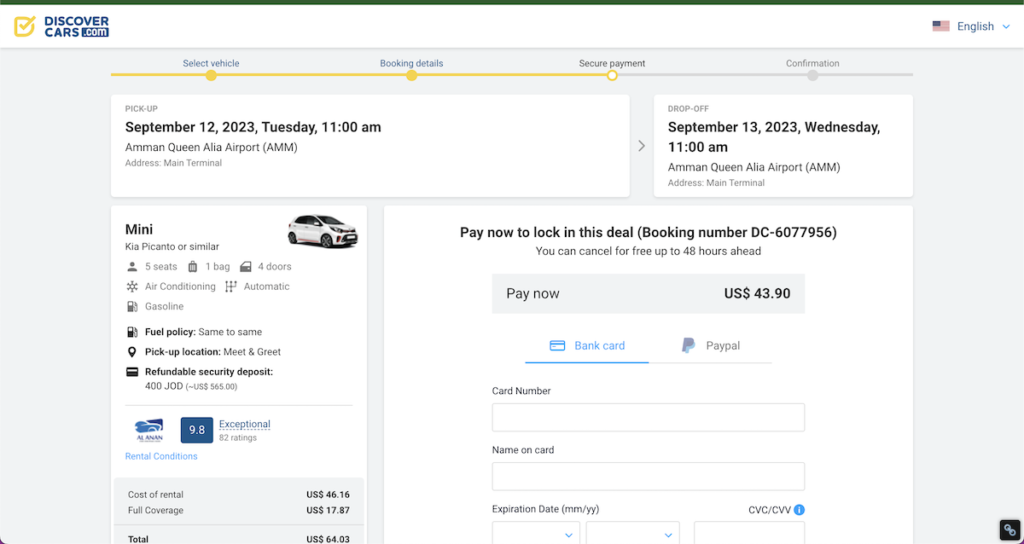Click the car doors icon
Screen dimensions: 1024x544
coord(246,266)
